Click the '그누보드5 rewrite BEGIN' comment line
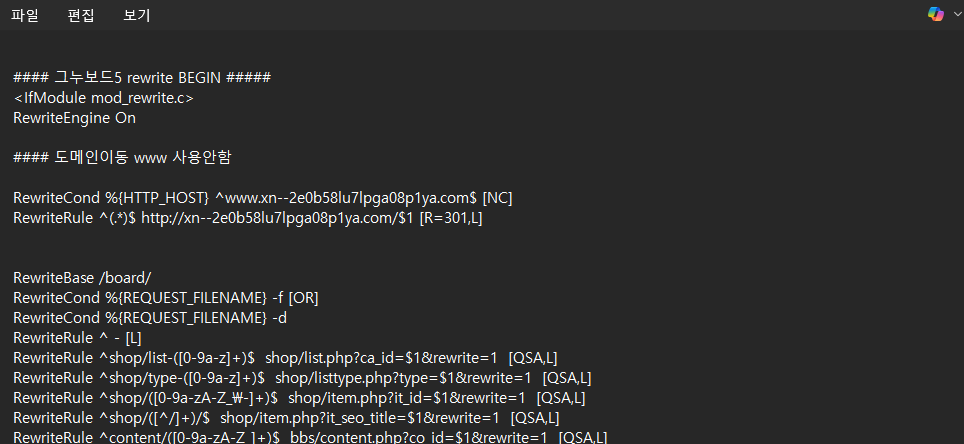Screen dimensions: 964x444 pyautogui.click(x=142, y=78)
